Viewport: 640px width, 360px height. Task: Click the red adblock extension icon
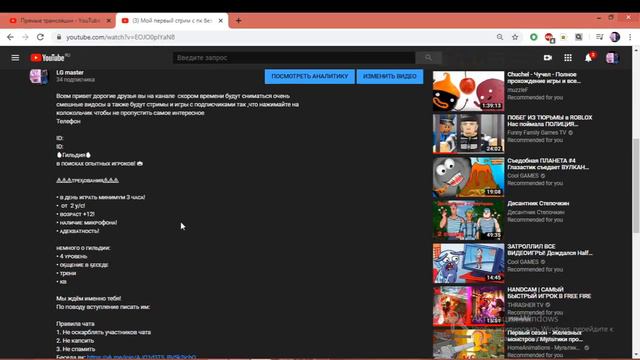point(549,38)
